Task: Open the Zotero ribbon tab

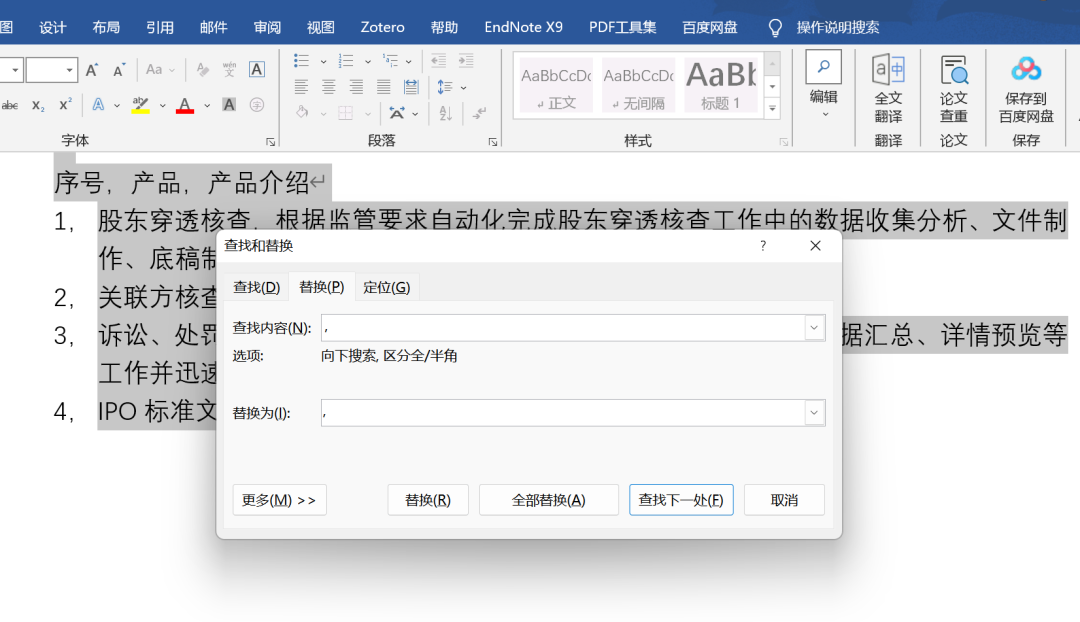Action: coord(382,28)
